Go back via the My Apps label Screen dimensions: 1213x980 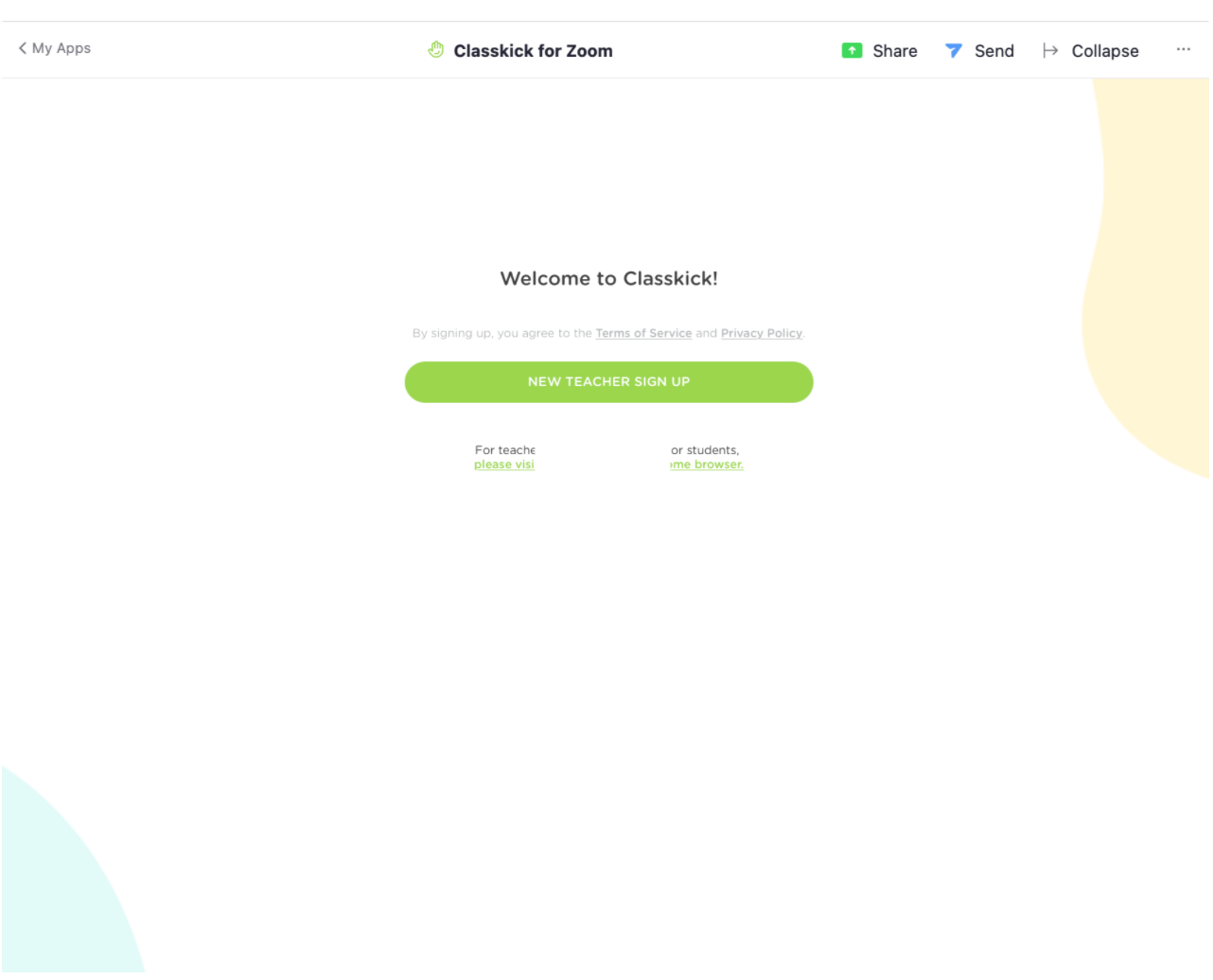click(x=62, y=48)
